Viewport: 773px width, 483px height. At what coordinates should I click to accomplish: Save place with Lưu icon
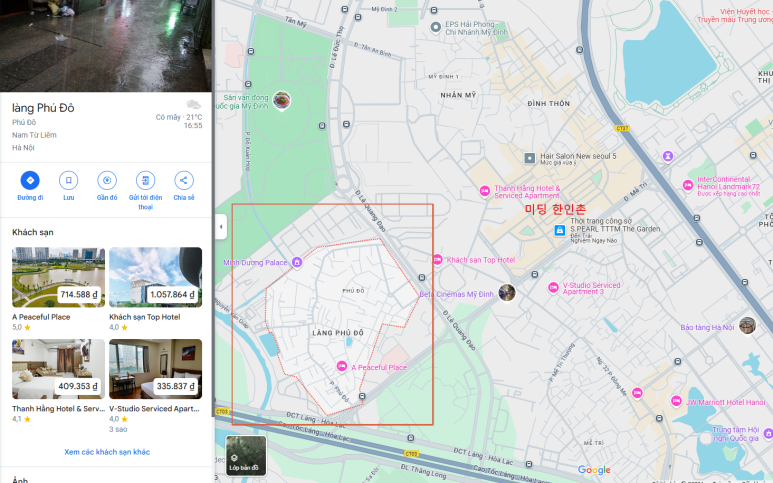(68, 181)
